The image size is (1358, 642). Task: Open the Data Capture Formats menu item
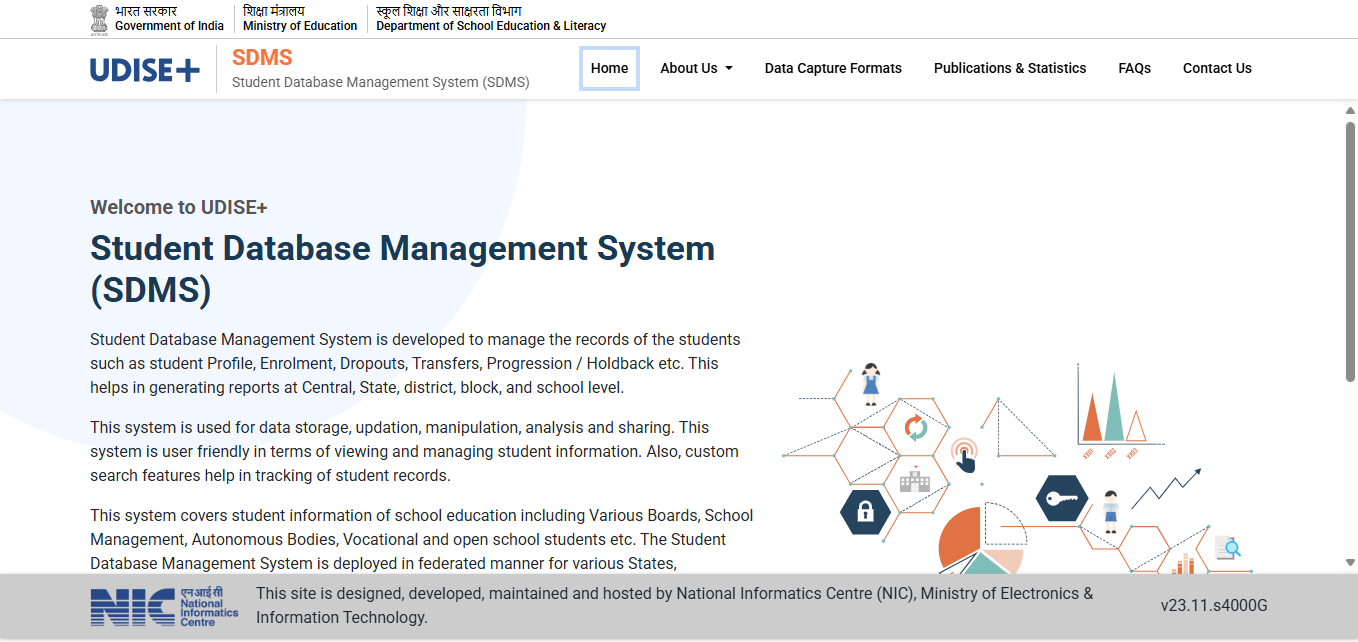[x=833, y=68]
